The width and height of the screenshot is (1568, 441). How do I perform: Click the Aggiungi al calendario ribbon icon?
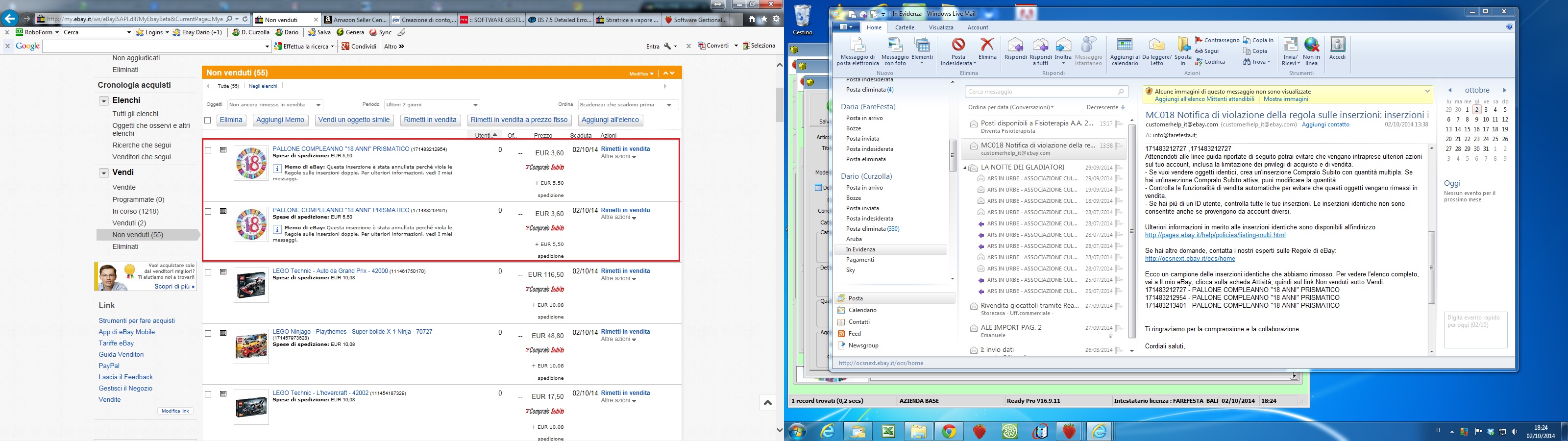[1124, 51]
